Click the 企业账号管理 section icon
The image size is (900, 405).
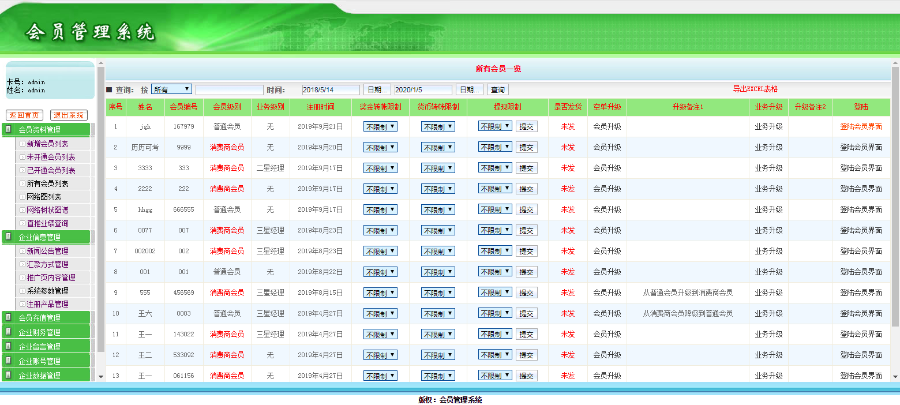point(9,361)
